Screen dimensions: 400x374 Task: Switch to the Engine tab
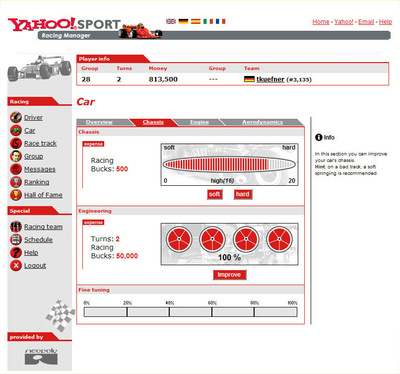199,122
